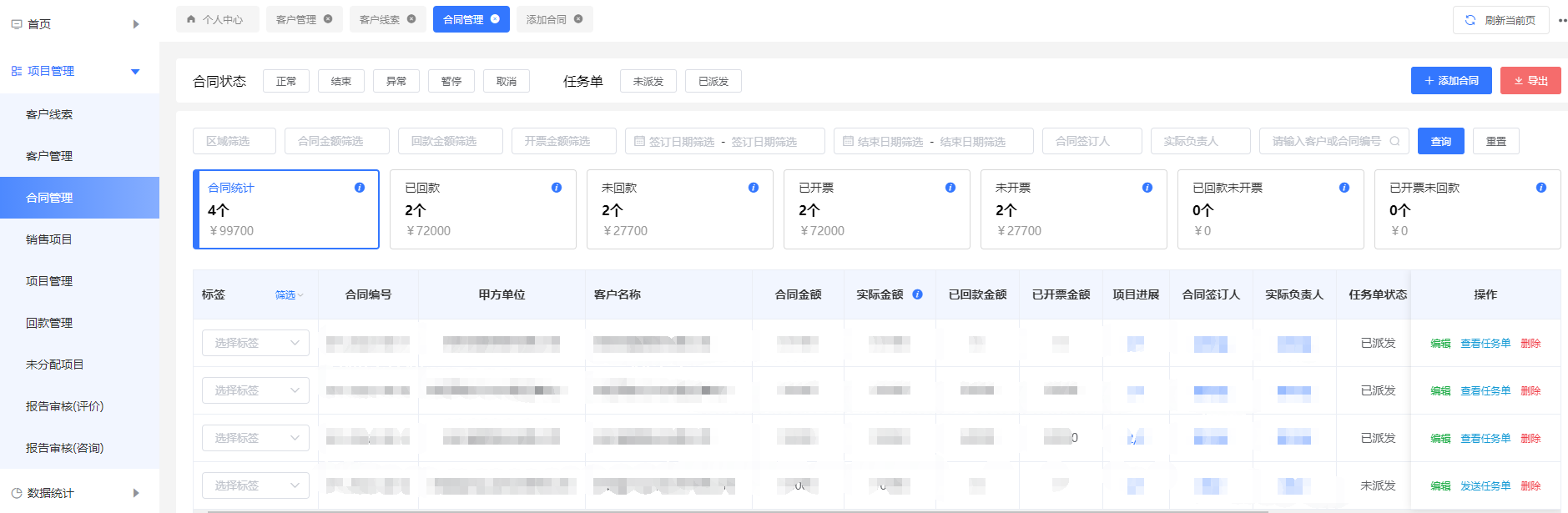Collapse the 项目管理 sidebar section

(x=135, y=72)
